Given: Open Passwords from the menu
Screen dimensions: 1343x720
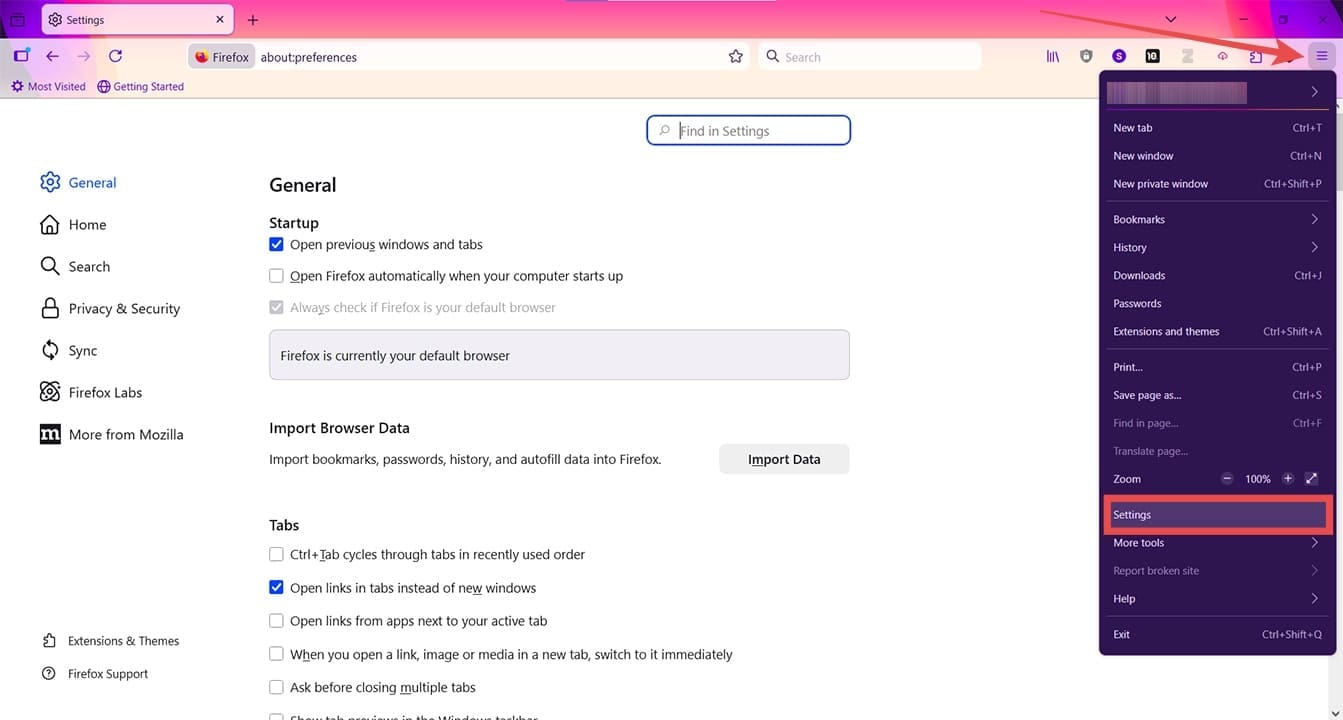Looking at the screenshot, I should (1217, 304).
